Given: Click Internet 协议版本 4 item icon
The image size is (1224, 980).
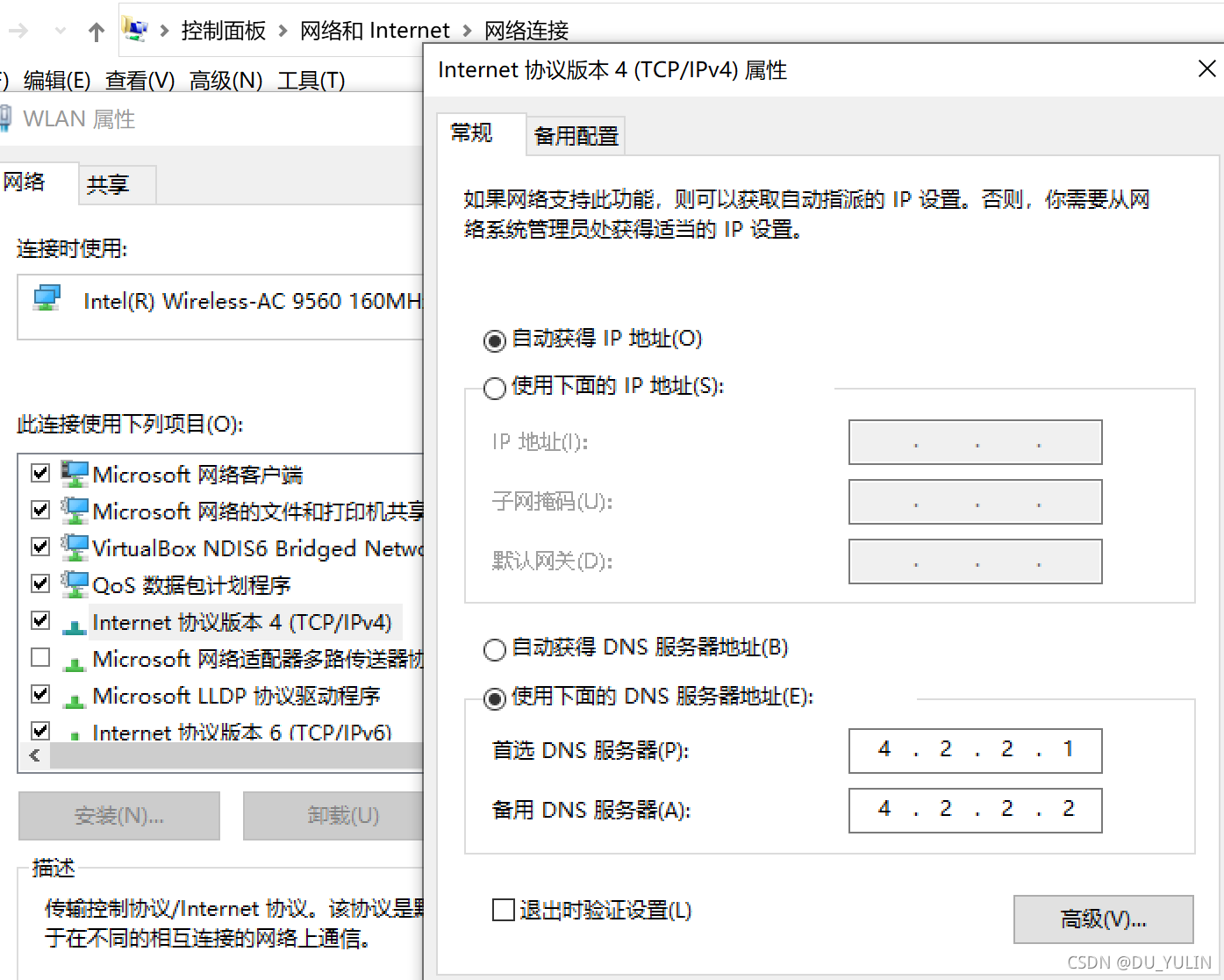Looking at the screenshot, I should [75, 626].
